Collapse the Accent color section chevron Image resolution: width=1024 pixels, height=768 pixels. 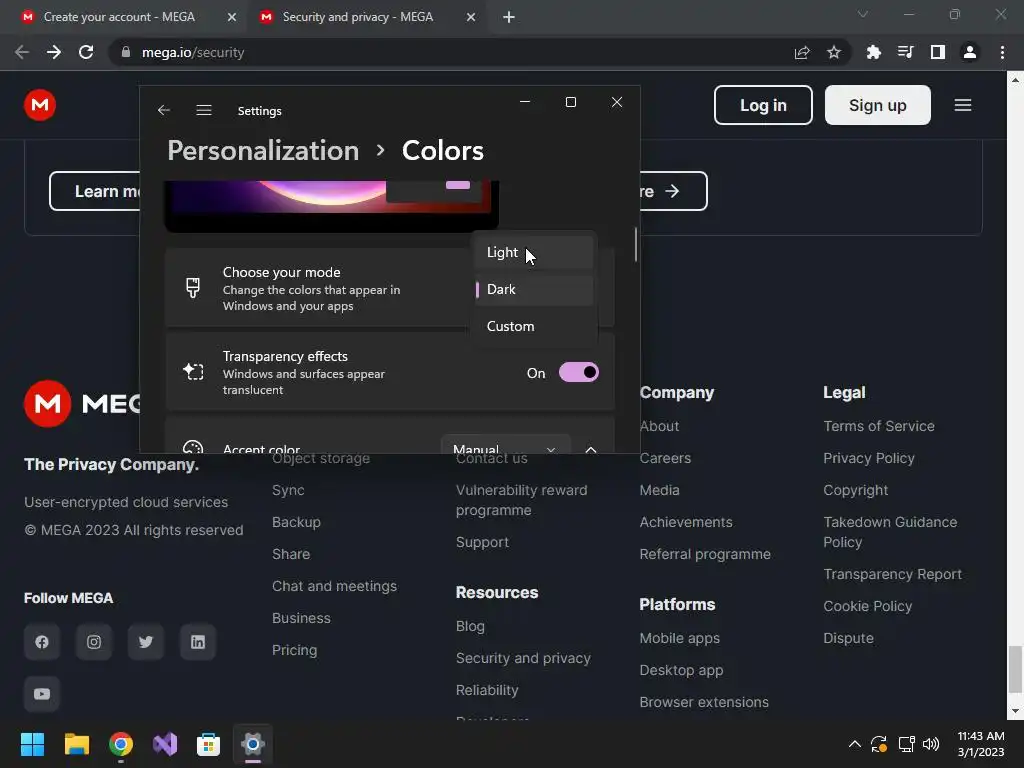591,449
